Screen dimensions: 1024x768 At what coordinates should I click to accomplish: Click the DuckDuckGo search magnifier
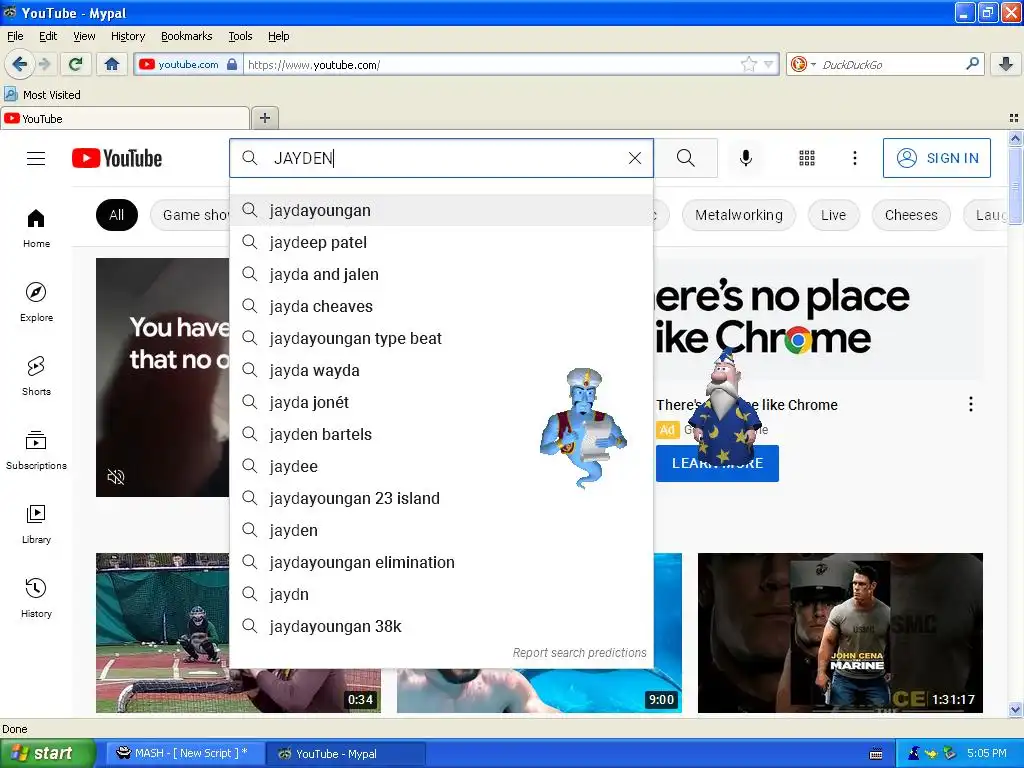pos(972,63)
